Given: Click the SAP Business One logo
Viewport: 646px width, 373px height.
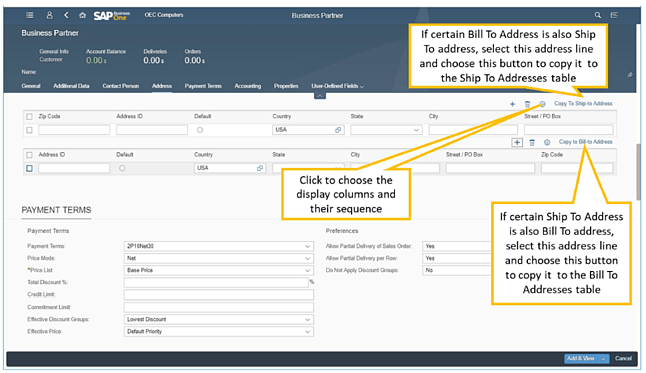Looking at the screenshot, I should click(x=111, y=15).
